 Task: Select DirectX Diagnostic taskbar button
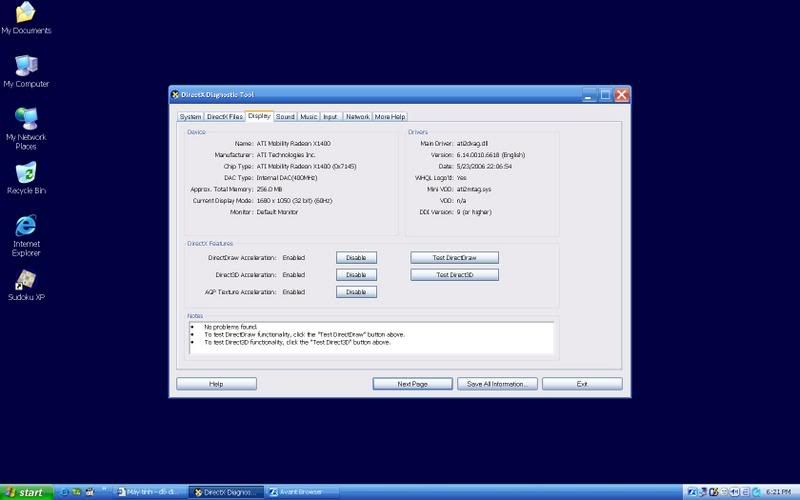227,492
